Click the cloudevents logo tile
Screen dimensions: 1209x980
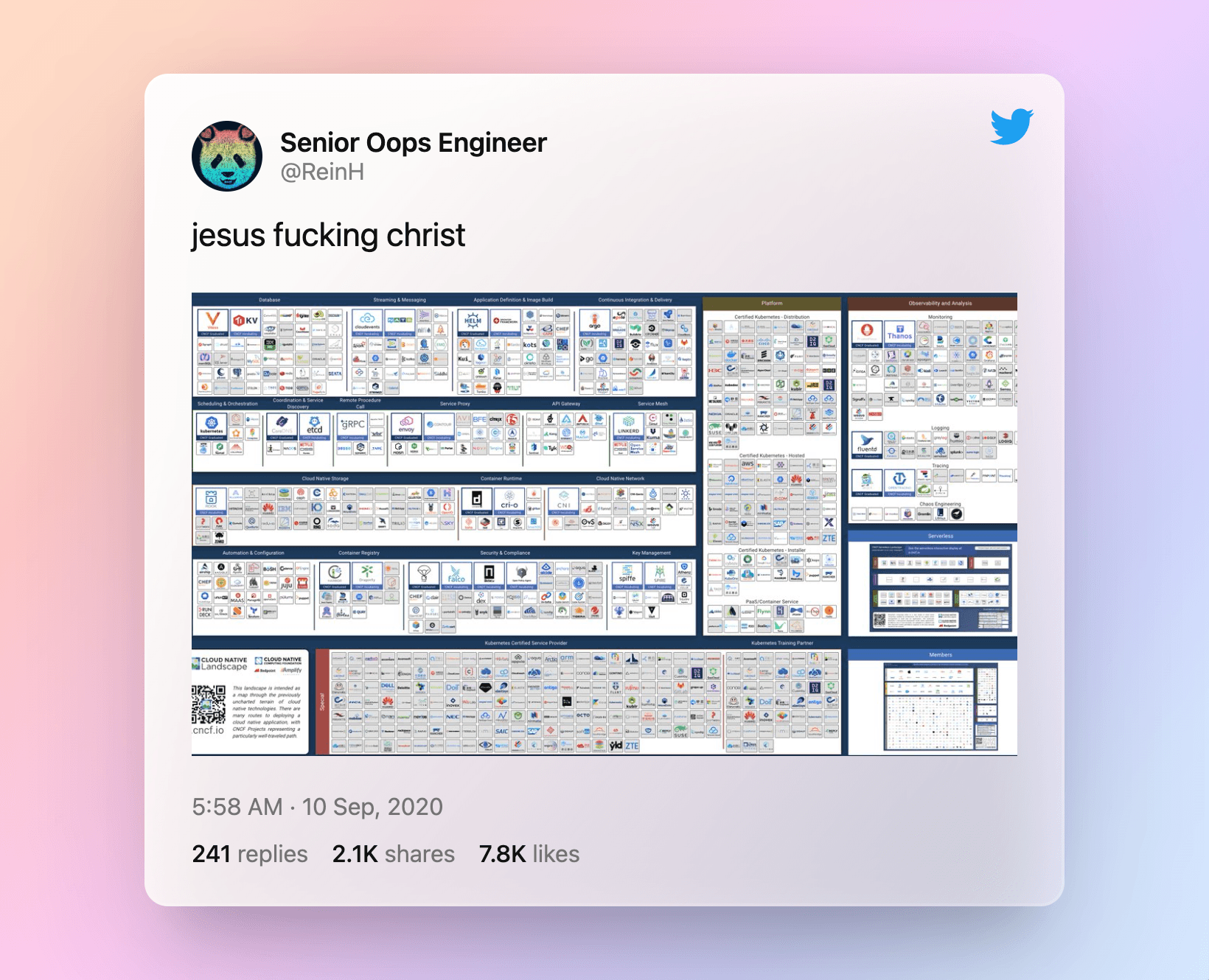367,323
